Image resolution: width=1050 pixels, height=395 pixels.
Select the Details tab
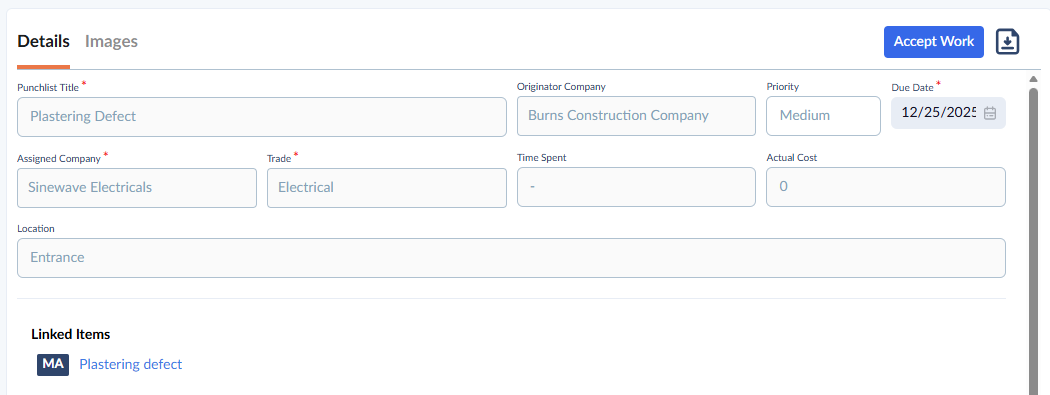44,42
